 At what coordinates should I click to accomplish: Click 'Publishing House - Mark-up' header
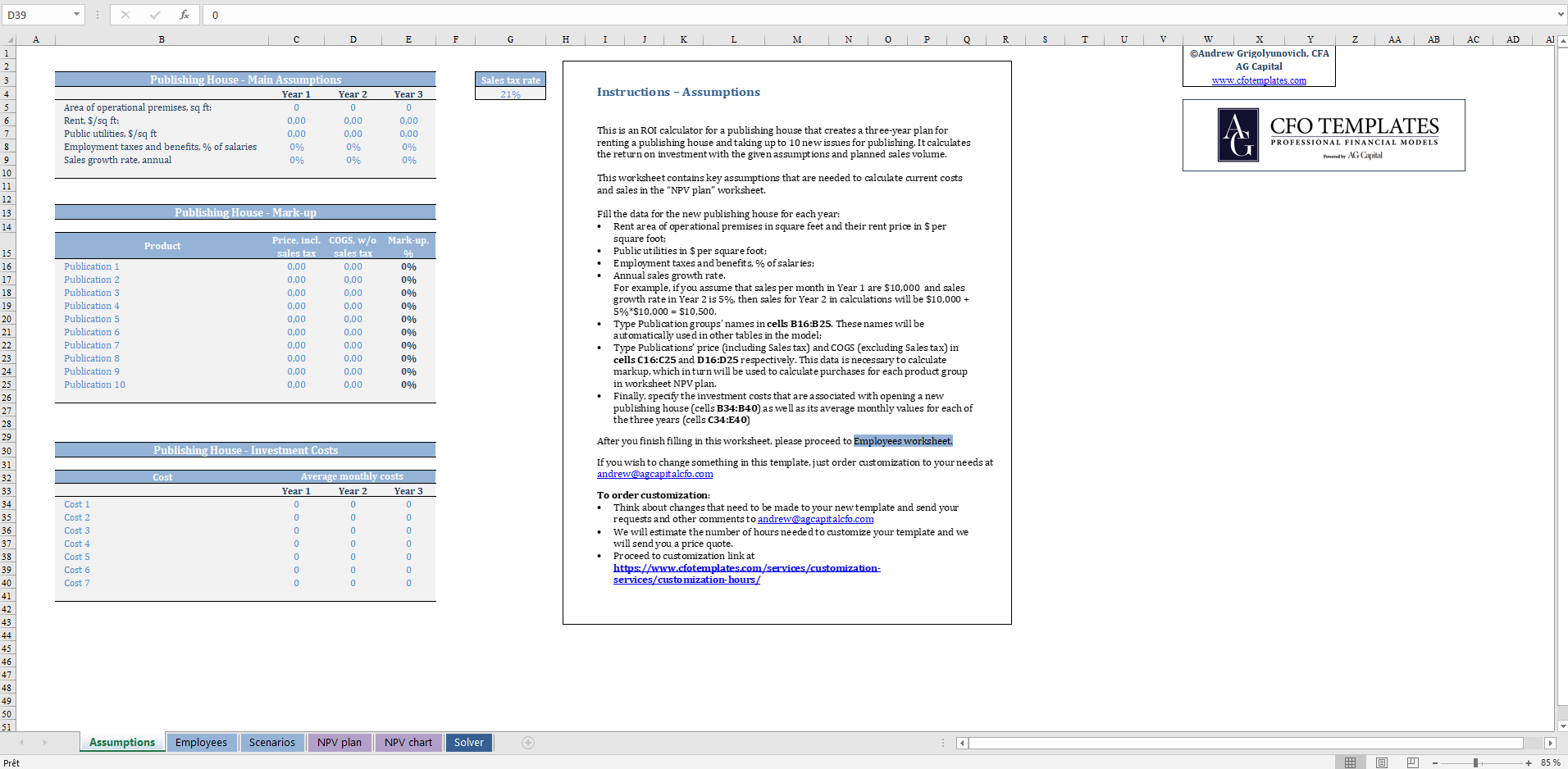(x=245, y=212)
